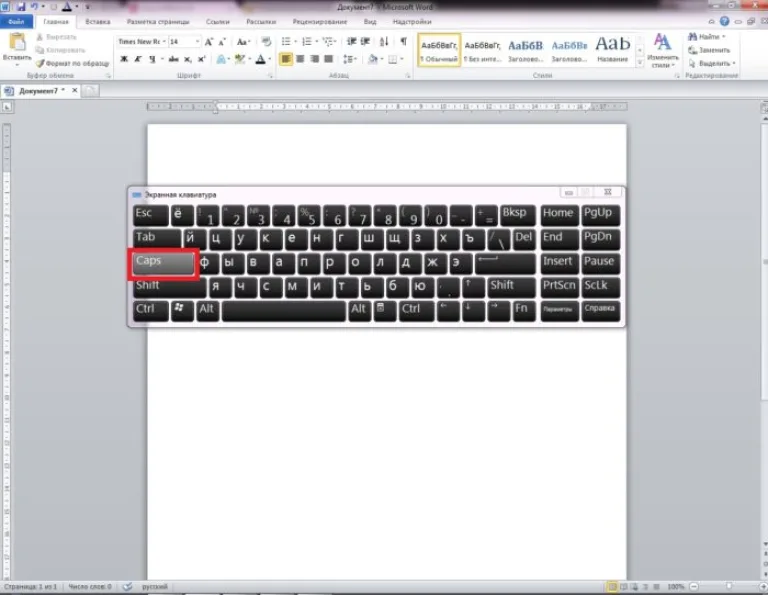Click the русский language status bar indicator
The image size is (768, 595).
point(155,586)
